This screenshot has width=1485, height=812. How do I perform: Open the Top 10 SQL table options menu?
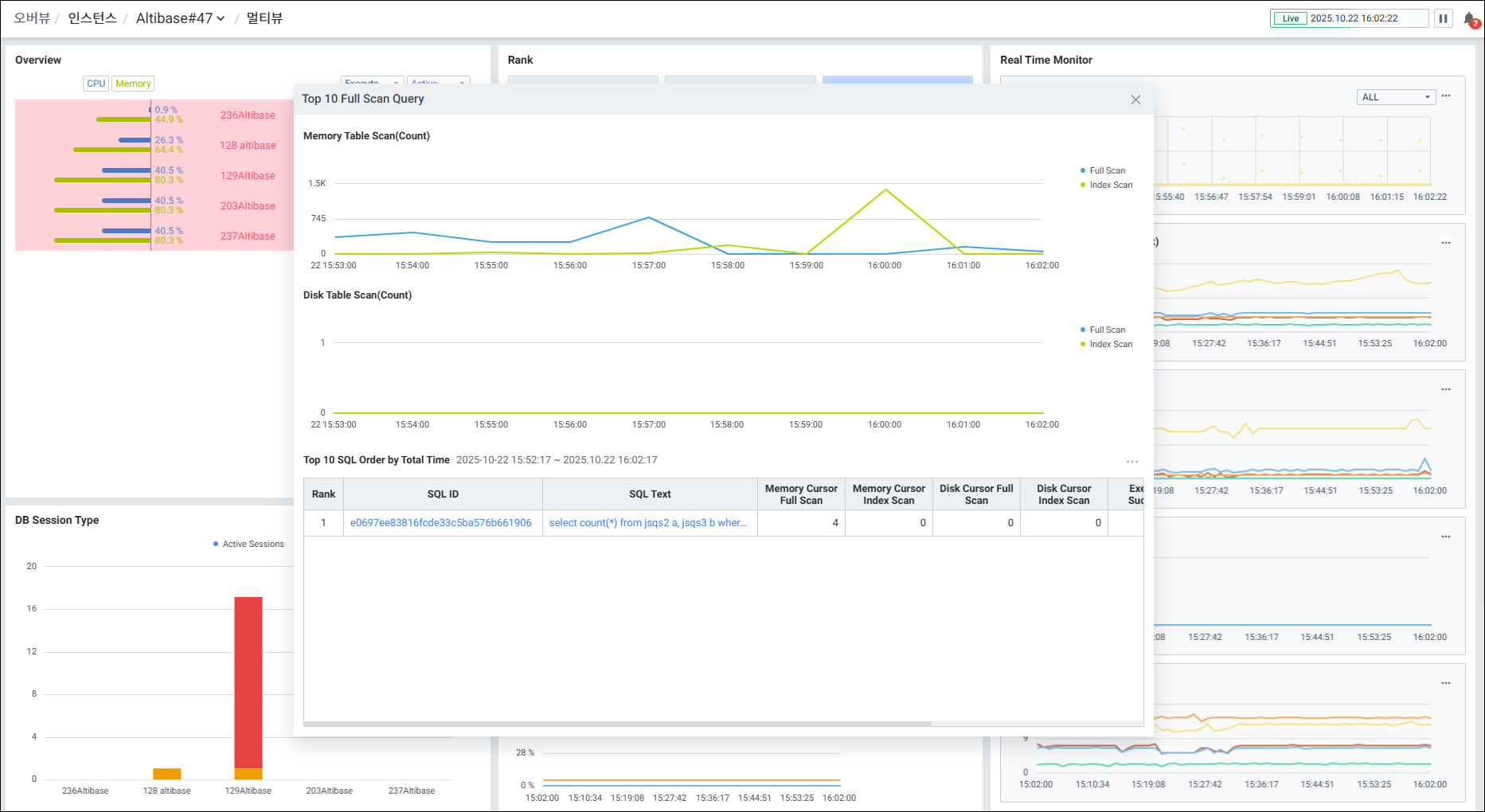click(1131, 462)
